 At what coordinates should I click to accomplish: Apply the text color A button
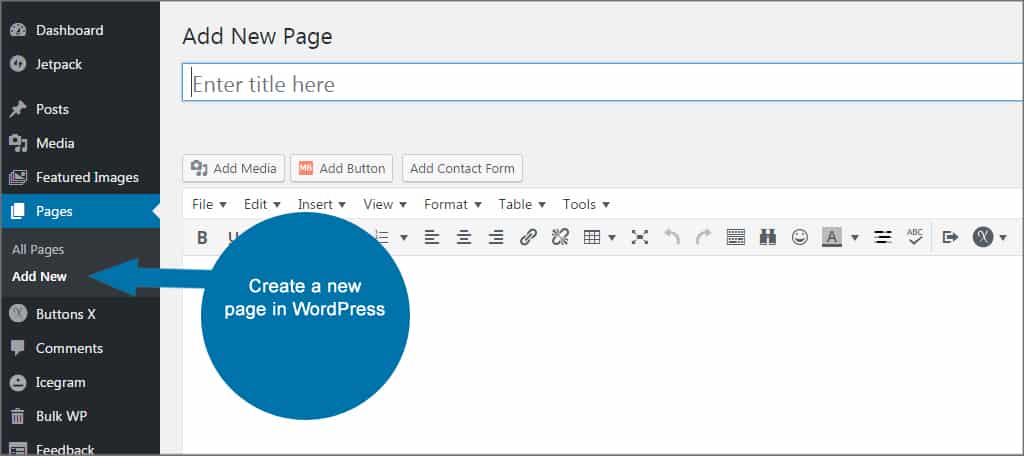pos(831,237)
